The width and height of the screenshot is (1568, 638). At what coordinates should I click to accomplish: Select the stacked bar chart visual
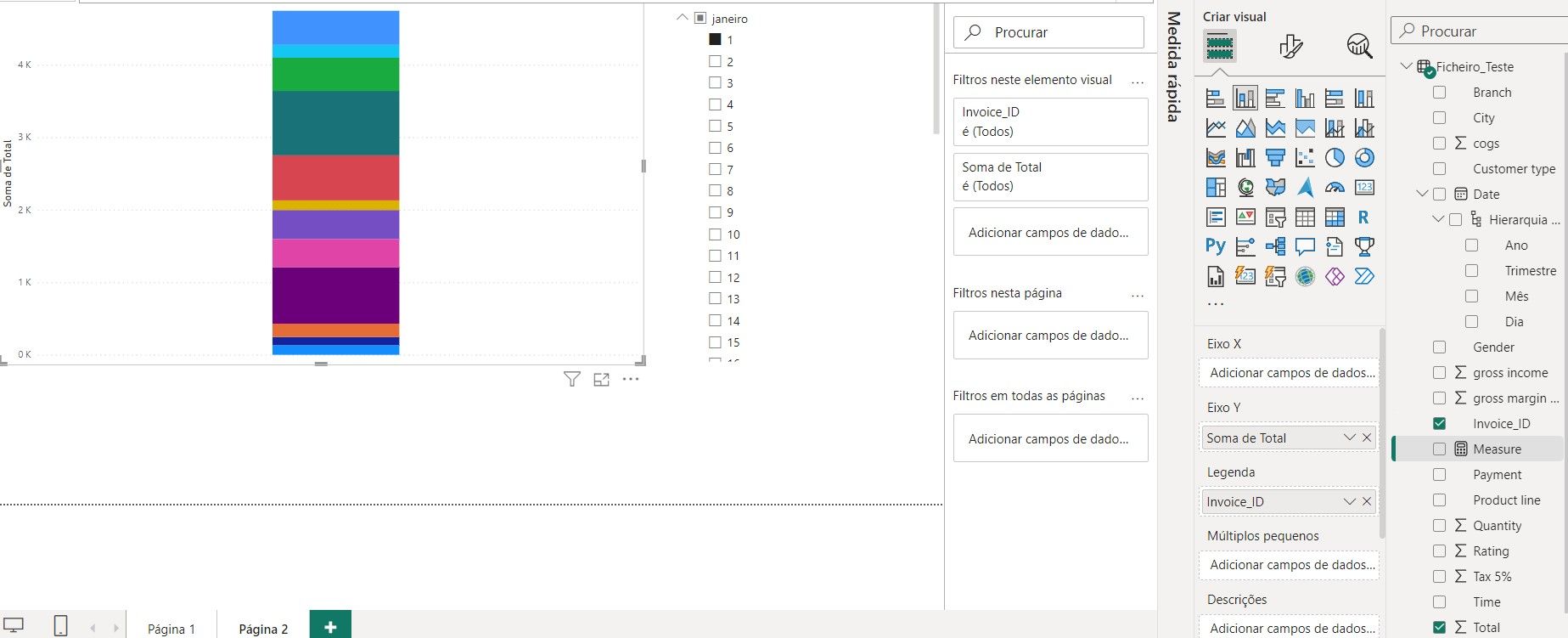pos(1216,99)
